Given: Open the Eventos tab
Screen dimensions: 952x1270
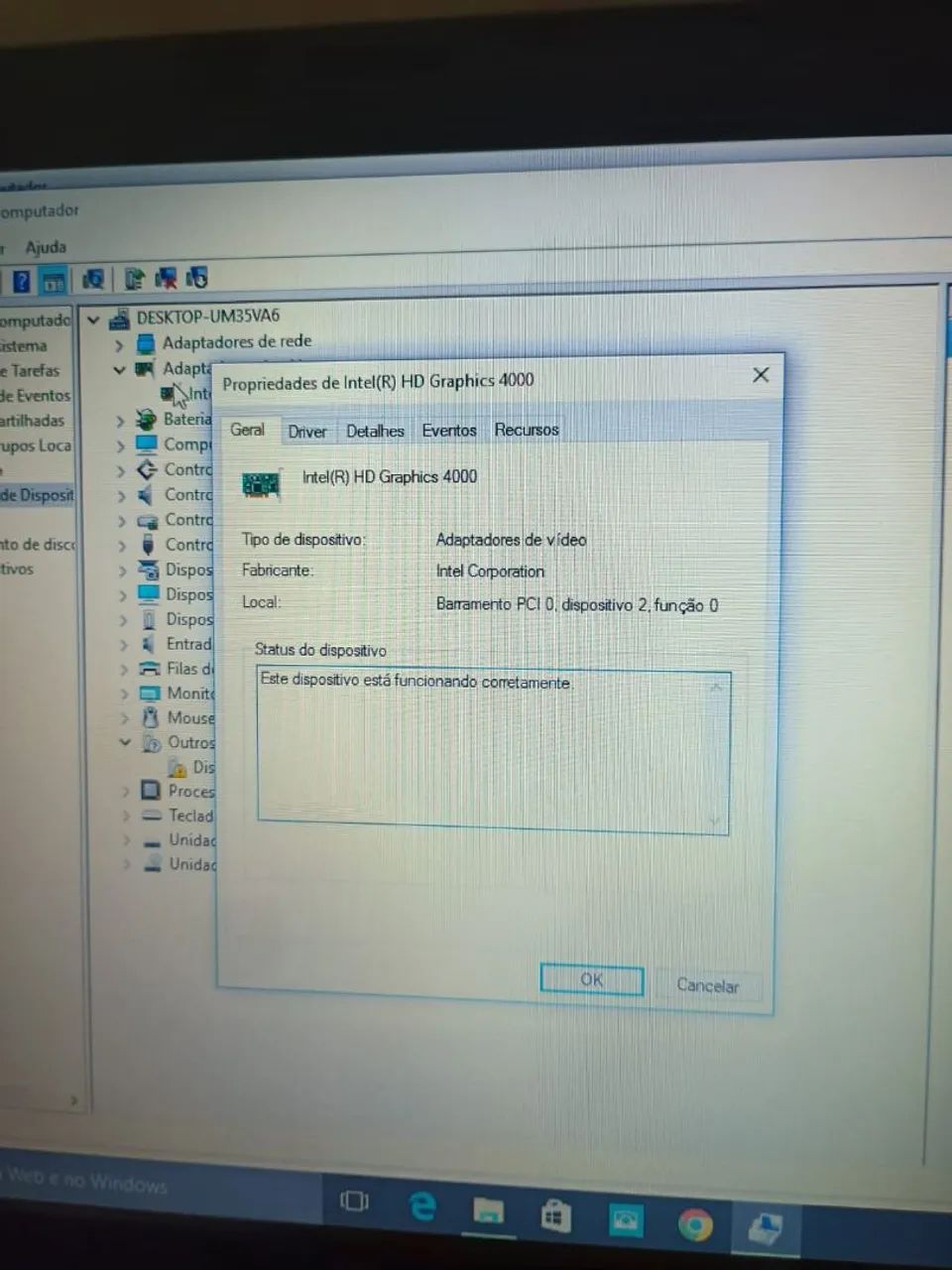Looking at the screenshot, I should click(x=449, y=430).
